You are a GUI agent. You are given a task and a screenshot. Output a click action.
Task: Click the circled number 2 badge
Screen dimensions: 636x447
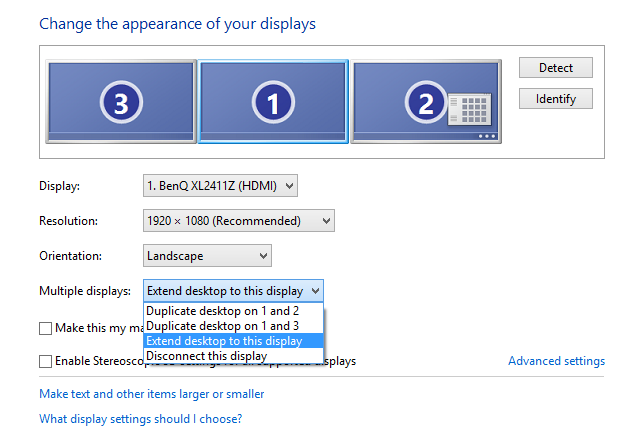point(425,102)
